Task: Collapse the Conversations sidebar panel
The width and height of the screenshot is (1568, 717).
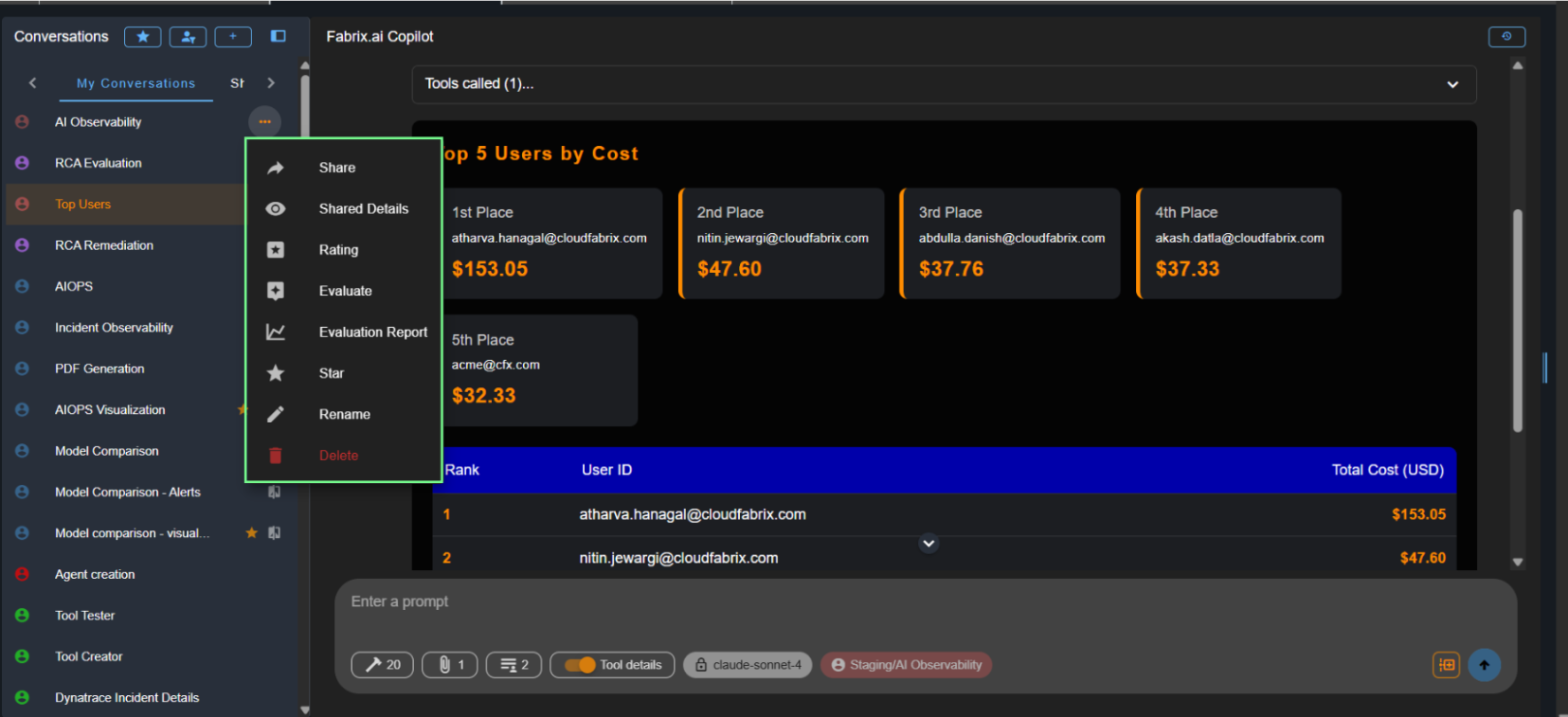Action: (279, 36)
